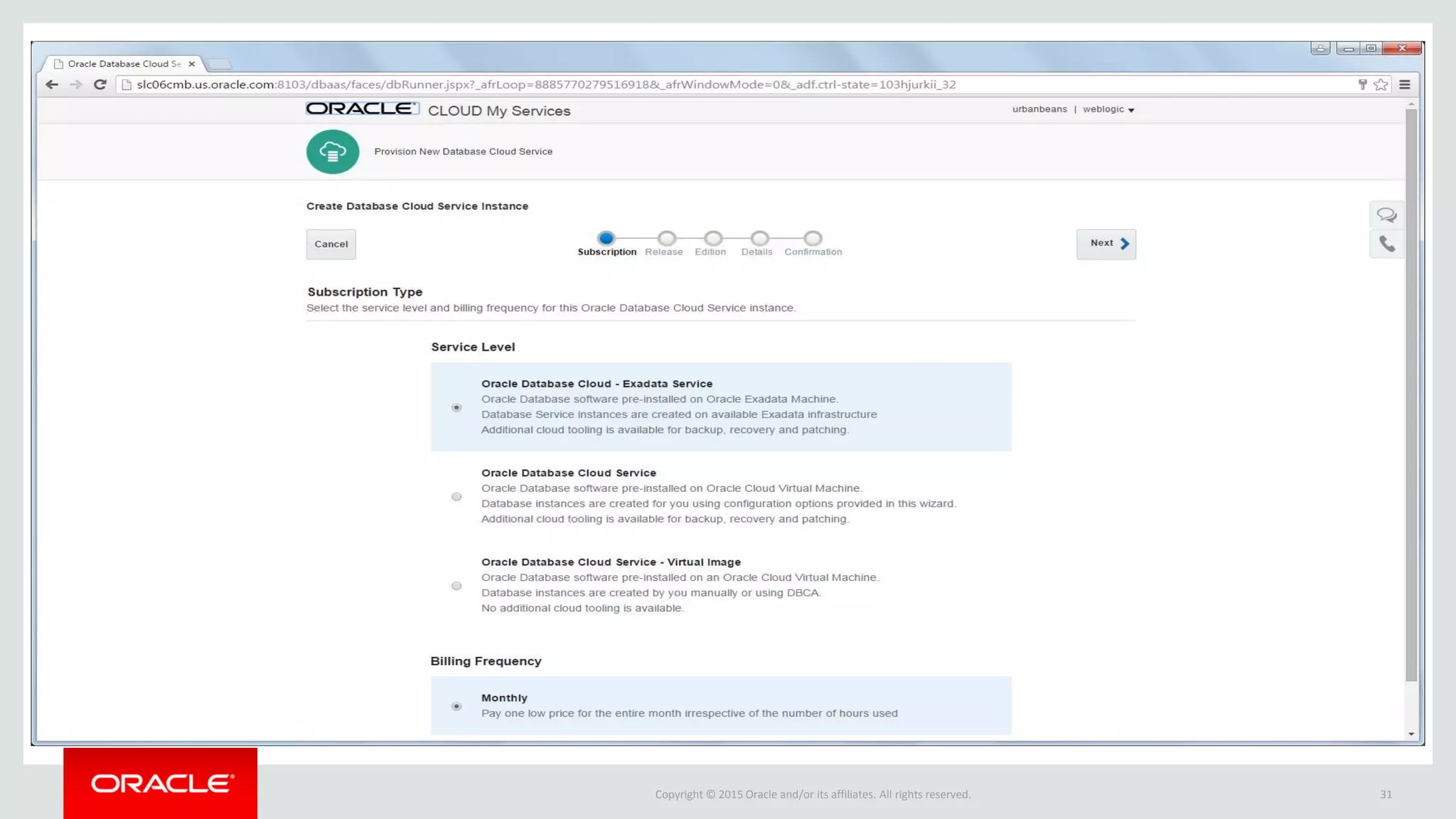Expand the weblogic user dropdown
The image size is (1456, 819).
pos(1108,109)
